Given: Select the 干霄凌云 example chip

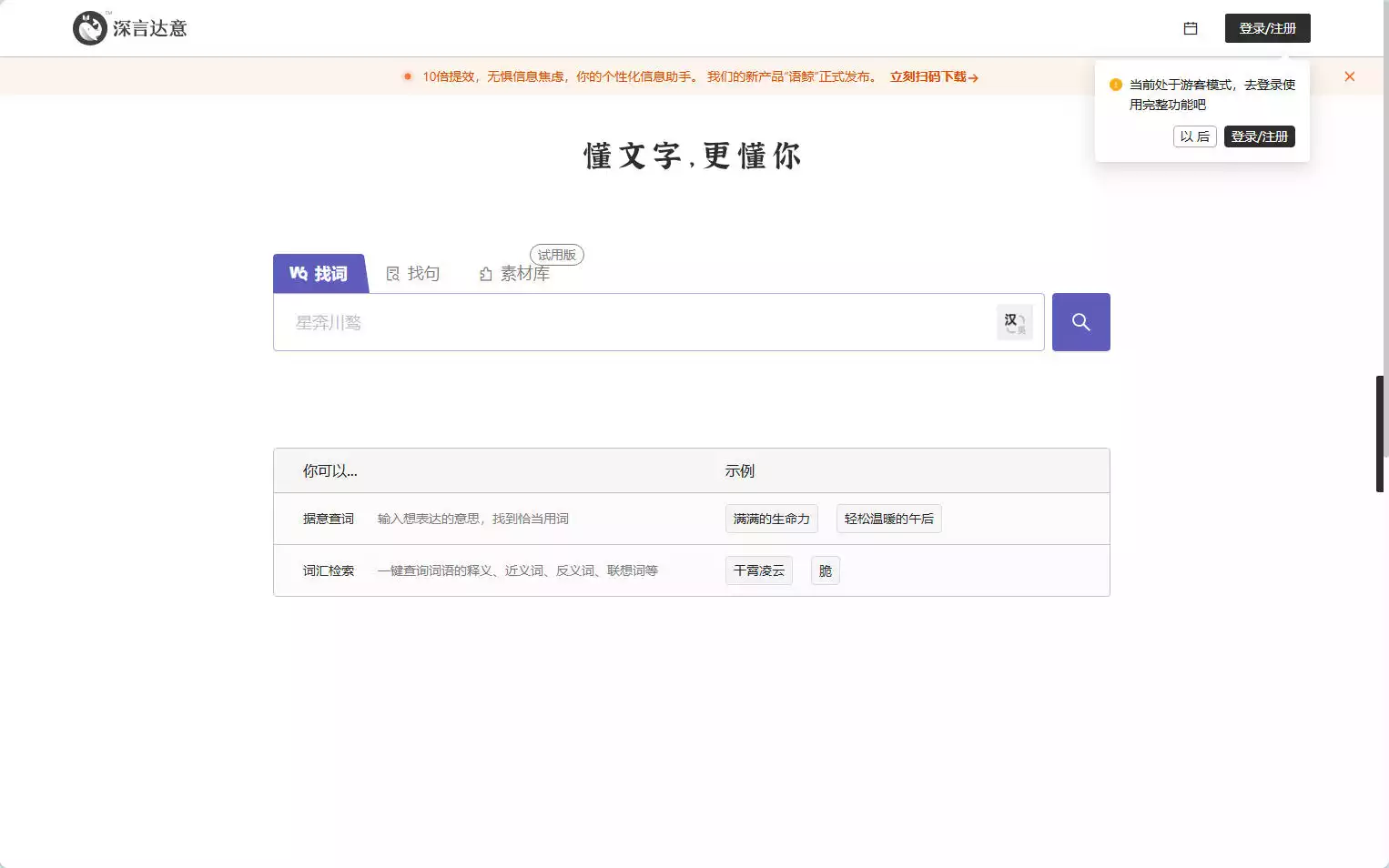Looking at the screenshot, I should pyautogui.click(x=758, y=570).
